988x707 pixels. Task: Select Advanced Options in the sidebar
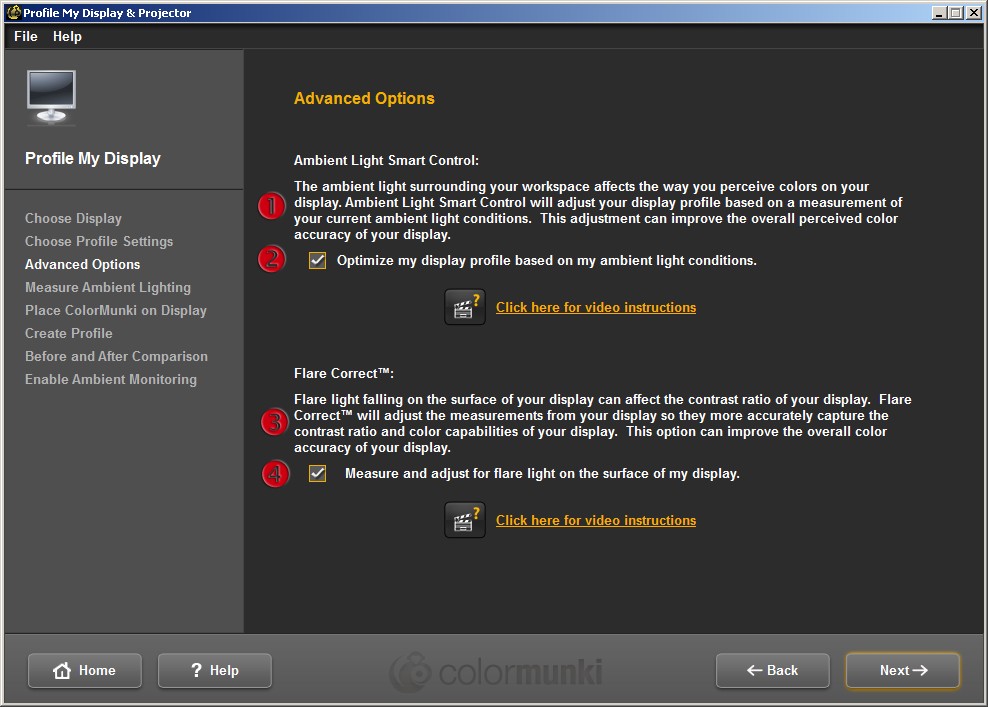point(83,265)
